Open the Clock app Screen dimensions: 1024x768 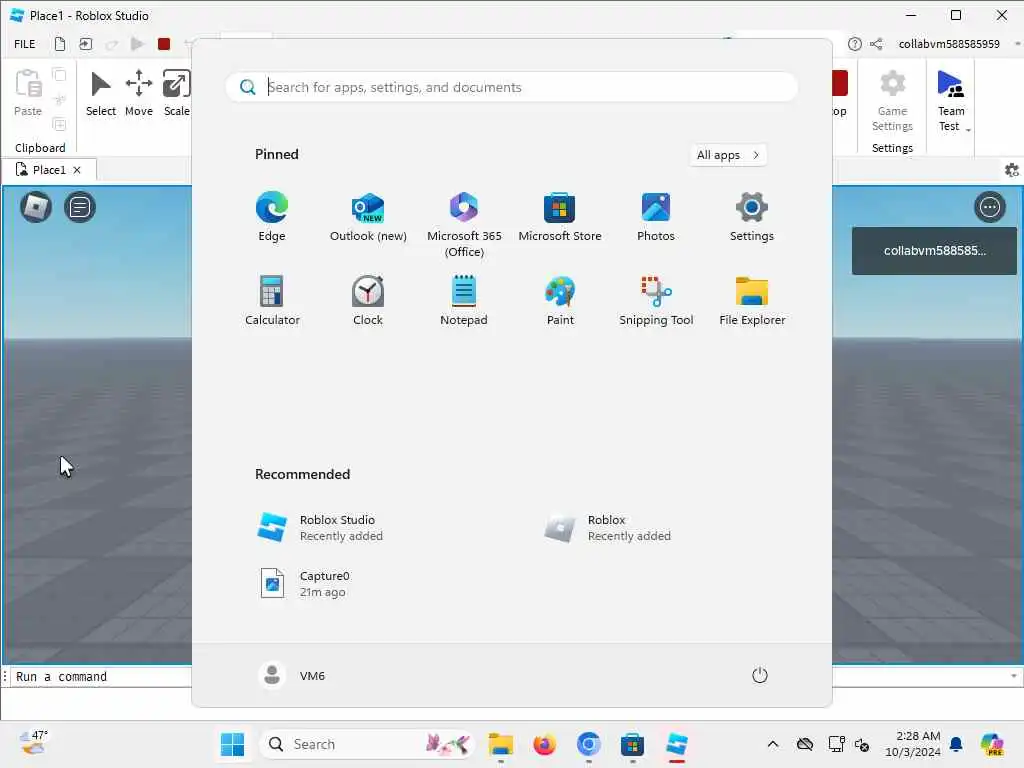pyautogui.click(x=368, y=300)
